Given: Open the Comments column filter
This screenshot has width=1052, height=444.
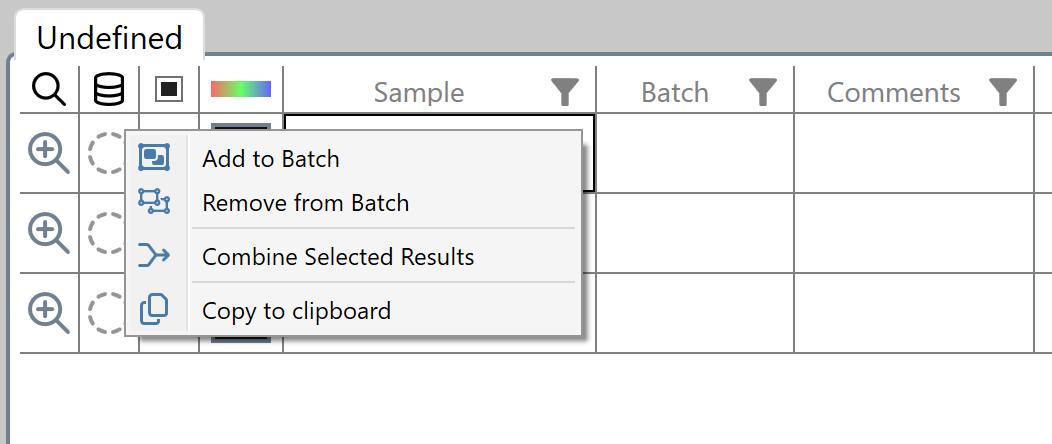Looking at the screenshot, I should (x=1003, y=93).
